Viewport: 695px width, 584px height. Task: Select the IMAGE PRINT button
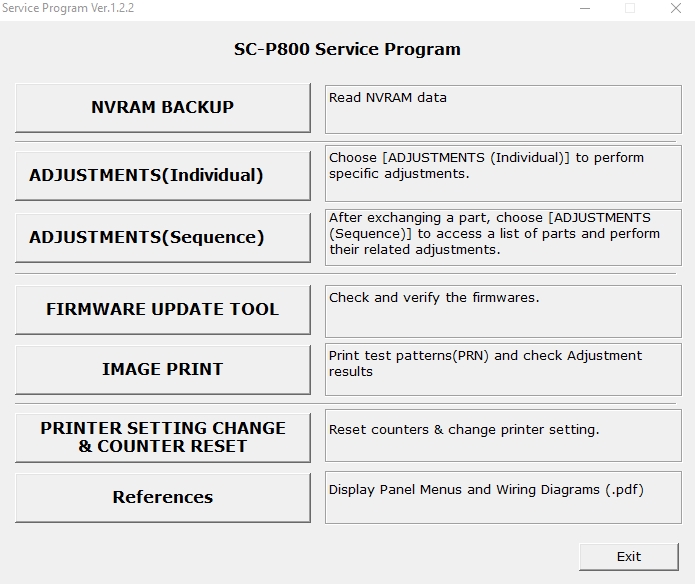(163, 369)
